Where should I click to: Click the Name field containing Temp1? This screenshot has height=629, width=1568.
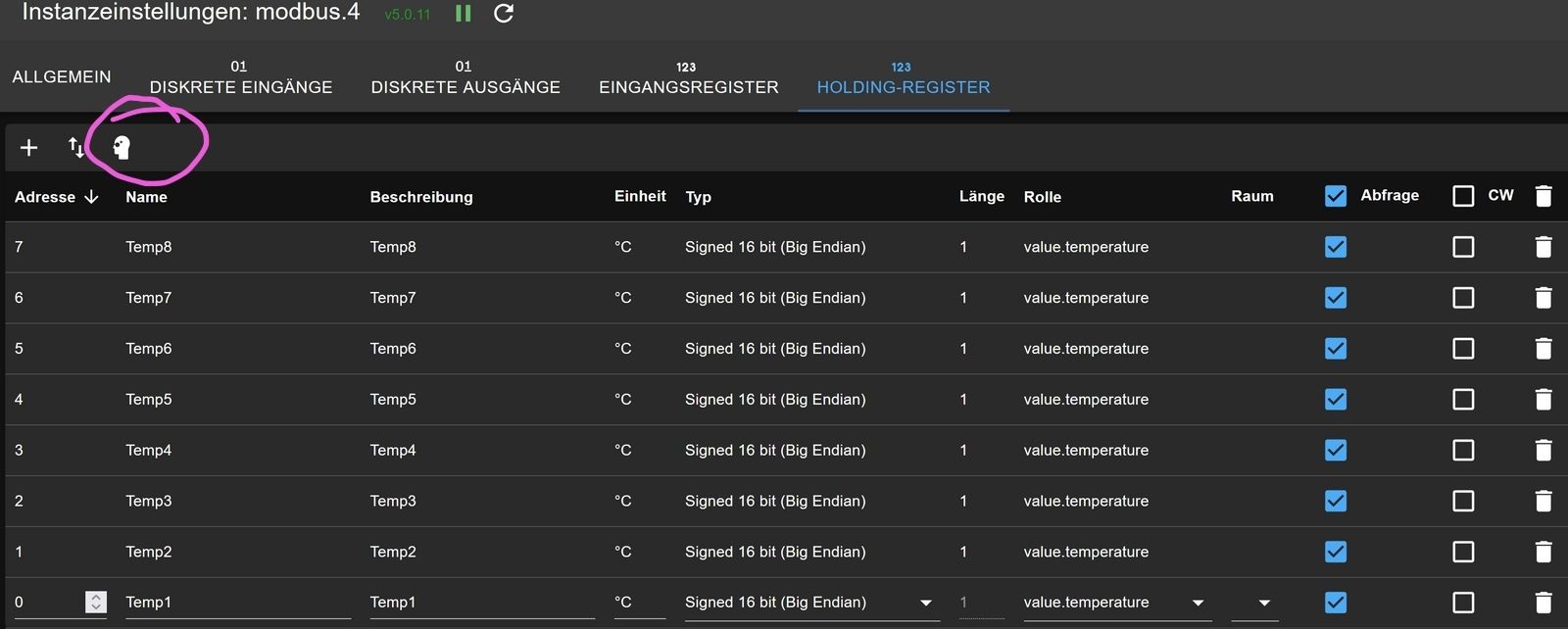237,603
